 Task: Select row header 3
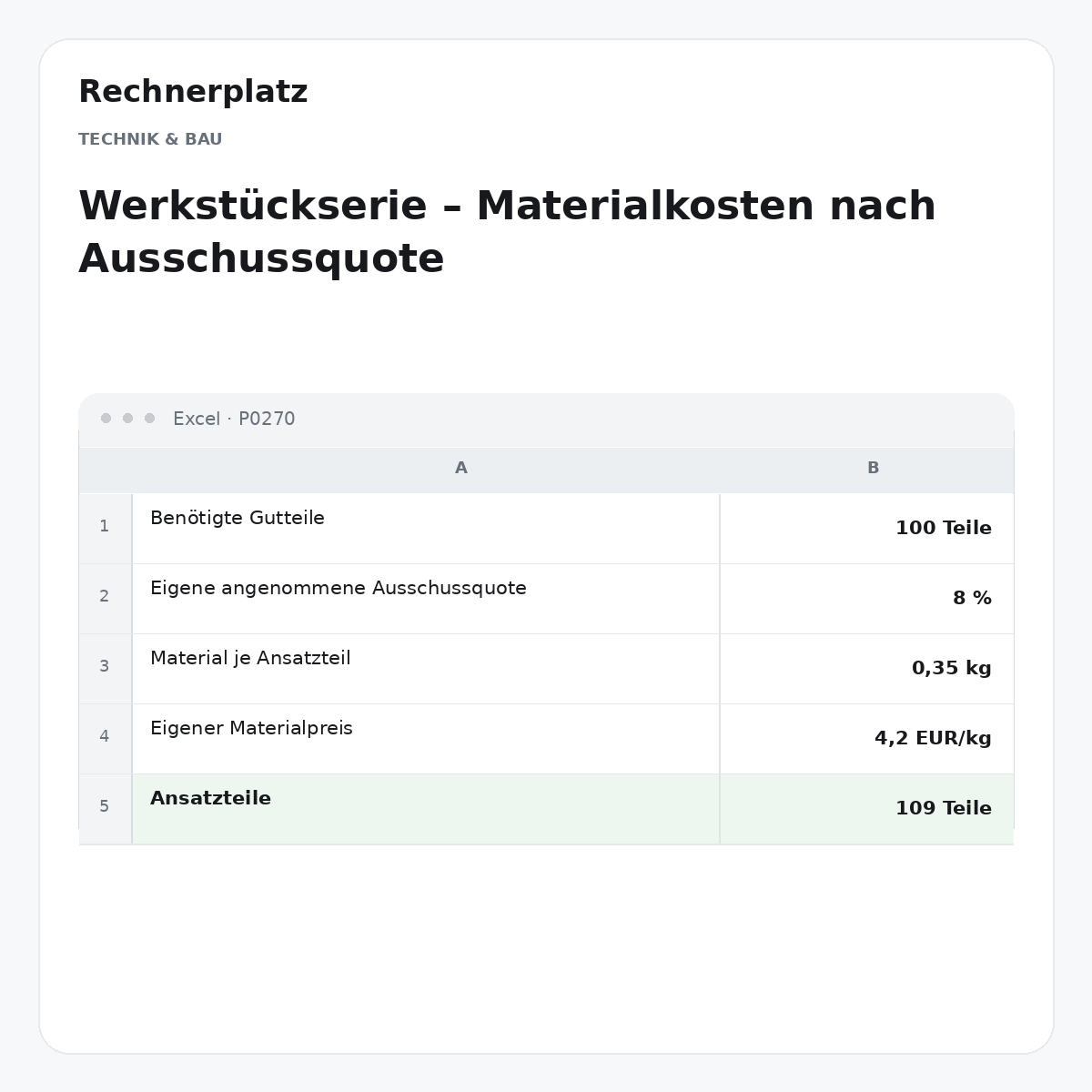coord(105,668)
